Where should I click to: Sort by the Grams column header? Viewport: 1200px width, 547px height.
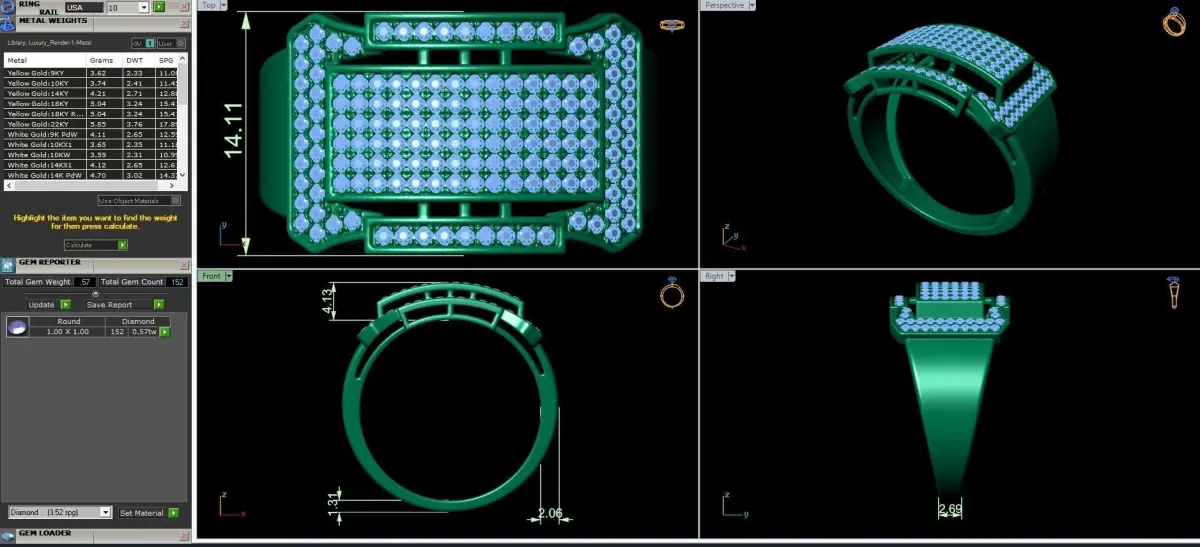click(x=104, y=60)
